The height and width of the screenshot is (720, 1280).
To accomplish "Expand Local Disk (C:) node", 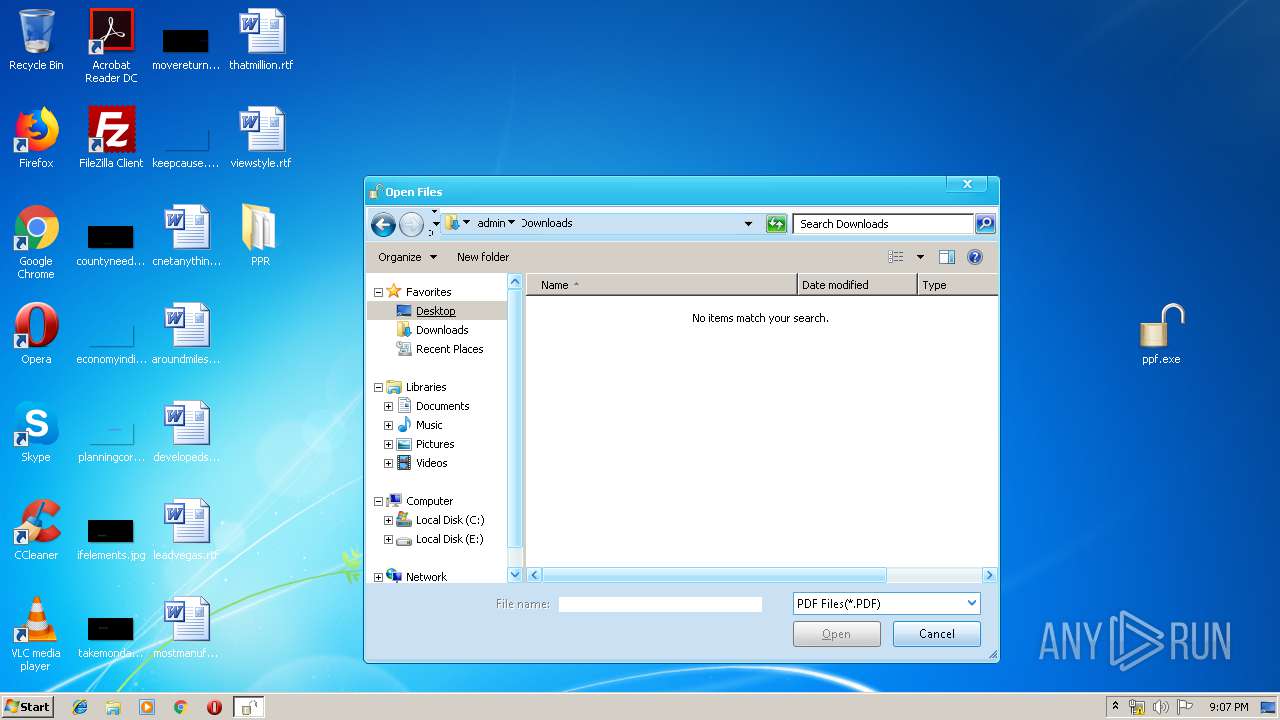I will point(389,520).
